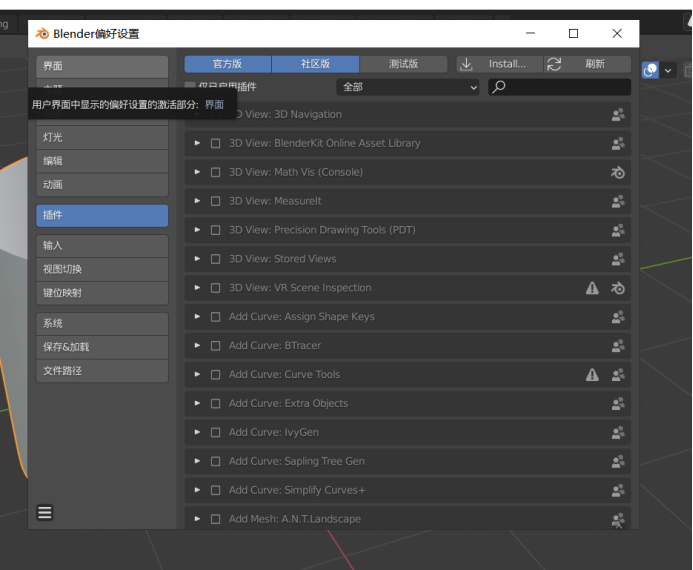Click community icon beside Sapling Tree Gen
693x570 pixels.
click(618, 462)
